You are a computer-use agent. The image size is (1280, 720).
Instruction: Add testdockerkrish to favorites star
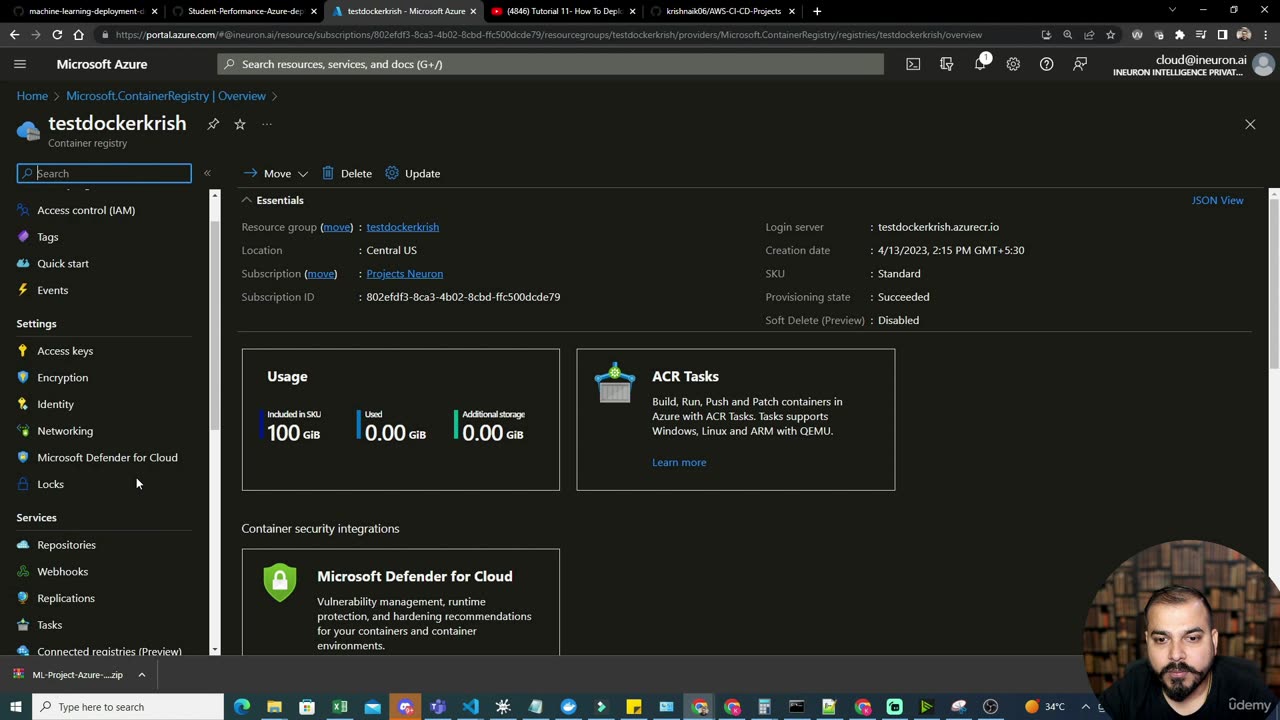click(240, 124)
